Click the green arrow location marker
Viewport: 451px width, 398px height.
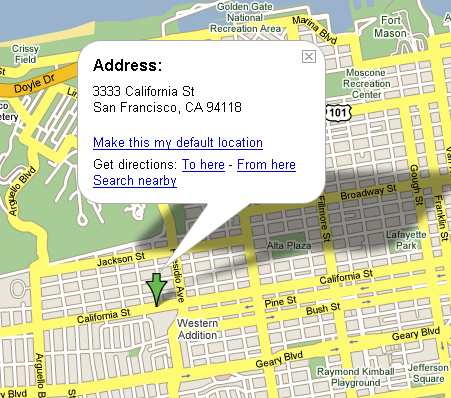156,289
